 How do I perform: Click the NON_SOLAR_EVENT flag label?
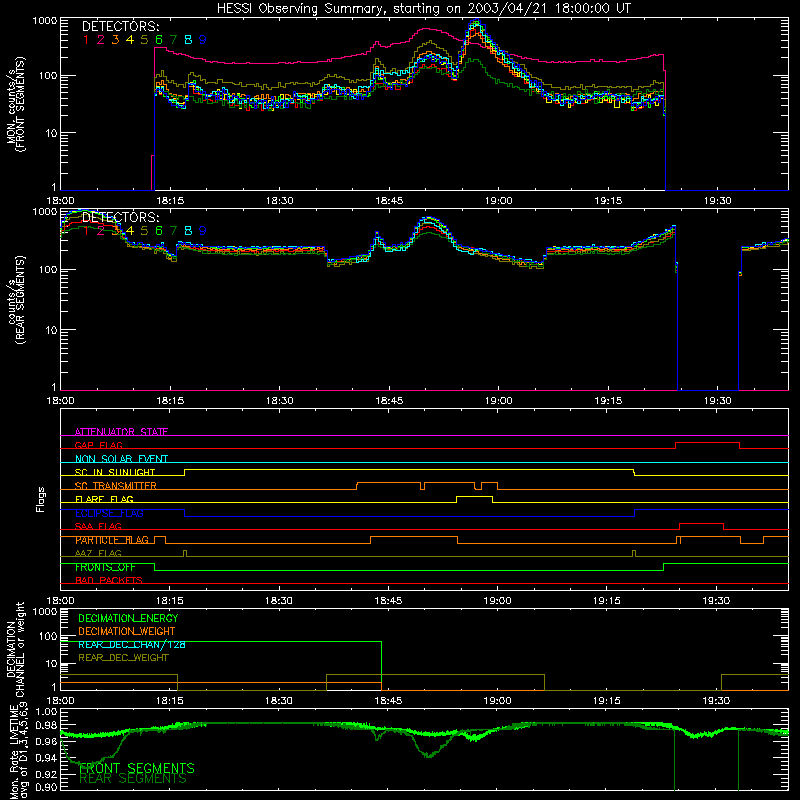click(x=121, y=459)
